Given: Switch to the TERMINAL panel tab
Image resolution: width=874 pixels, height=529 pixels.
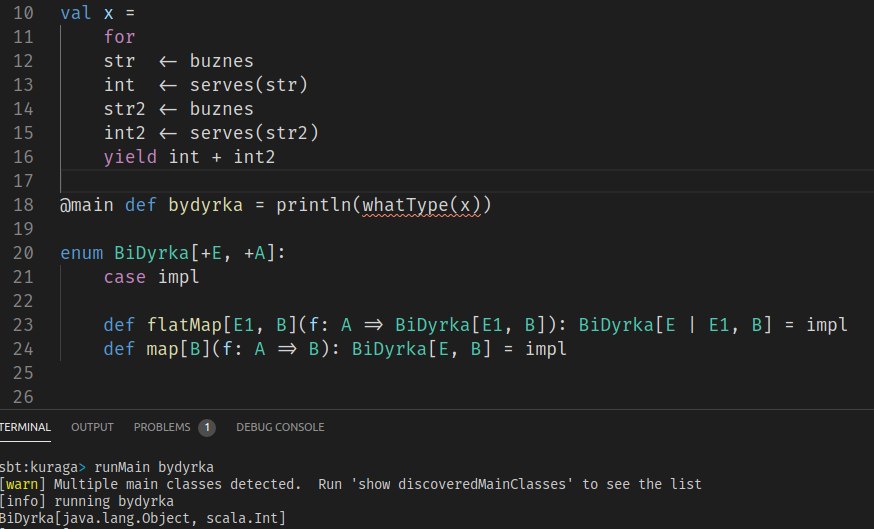Looking at the screenshot, I should coord(25,427).
